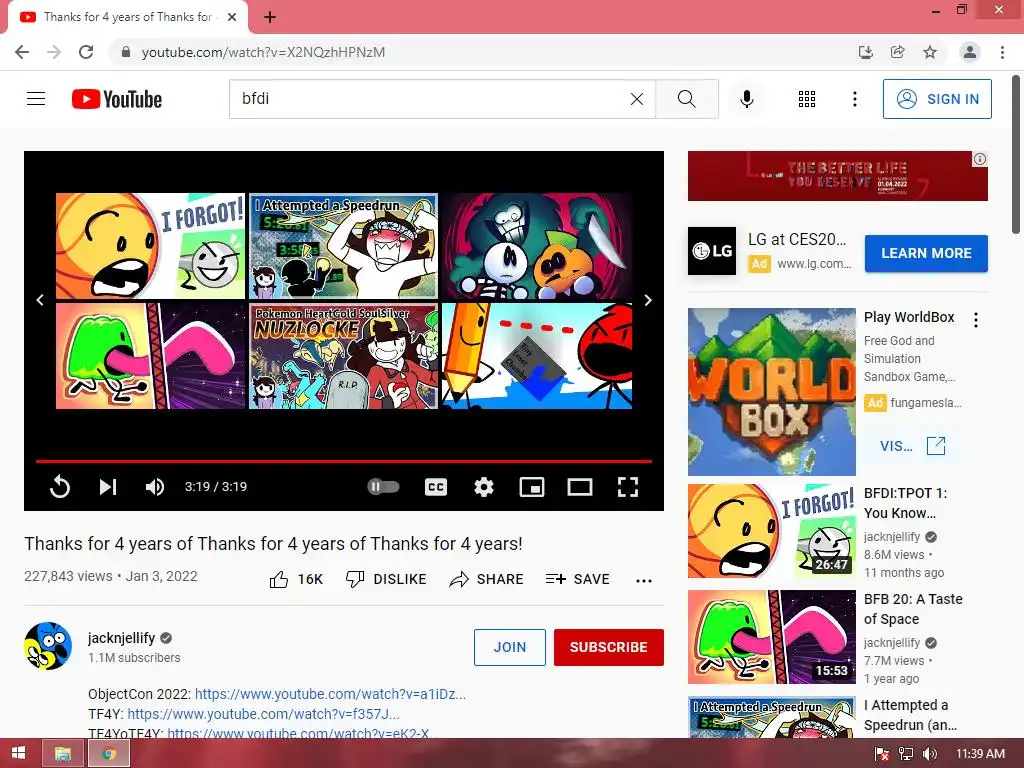
Task: Open ObjectCon 2022 description link
Action: [x=330, y=694]
